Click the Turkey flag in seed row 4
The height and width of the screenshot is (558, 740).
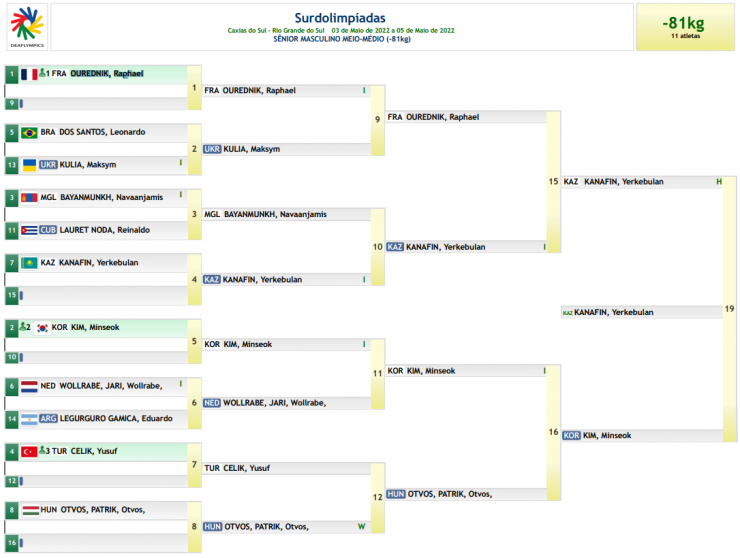[x=29, y=452]
